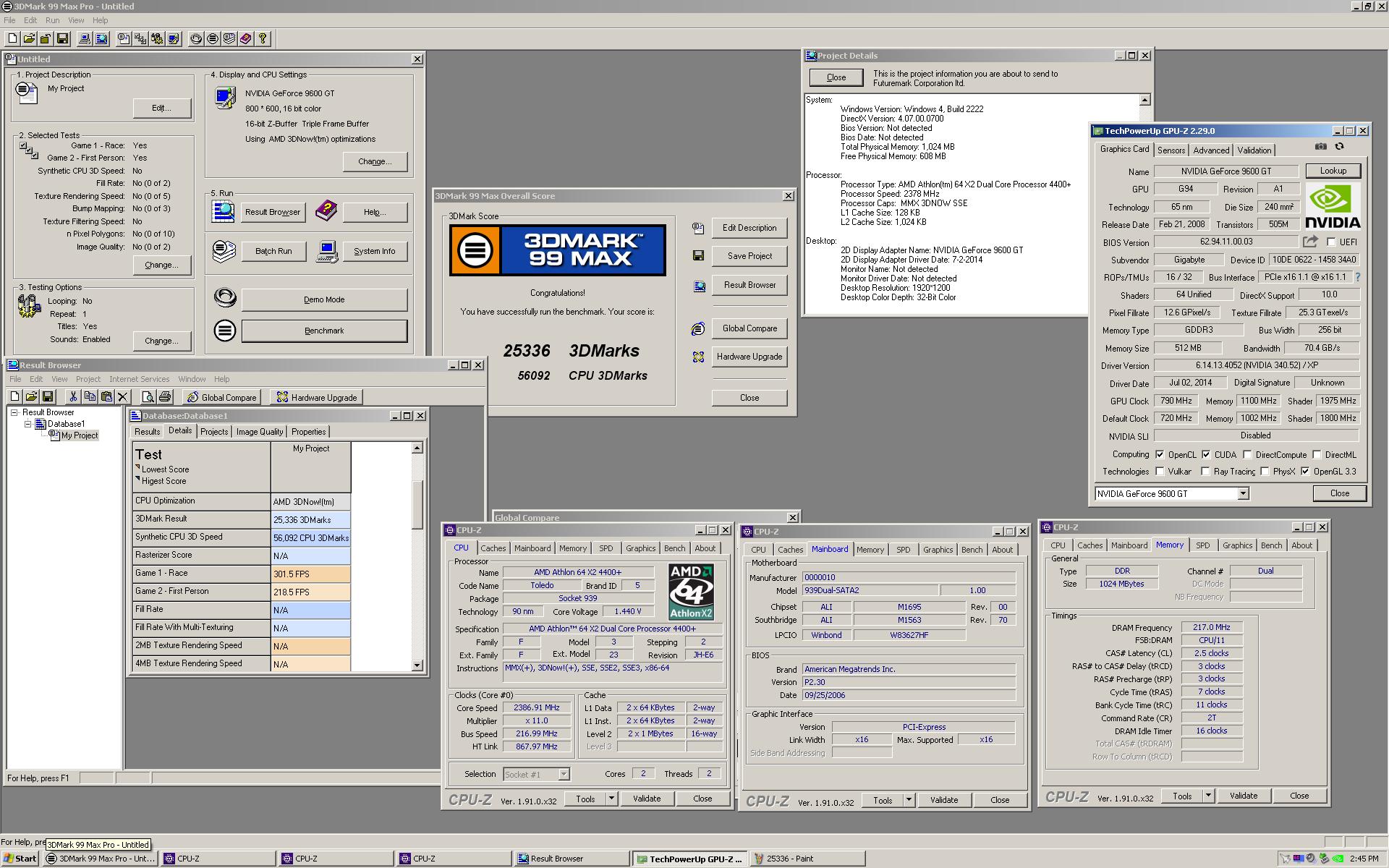Switch to Image Quality tab in Database1

pos(260,432)
